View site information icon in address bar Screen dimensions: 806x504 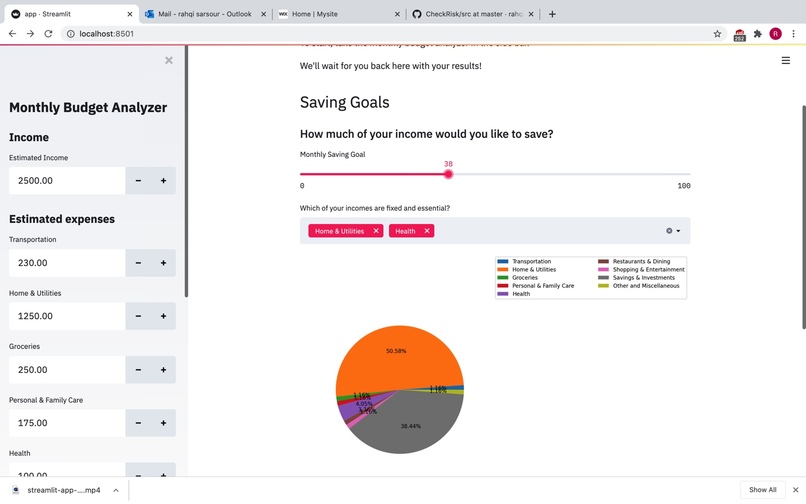[x=71, y=34]
